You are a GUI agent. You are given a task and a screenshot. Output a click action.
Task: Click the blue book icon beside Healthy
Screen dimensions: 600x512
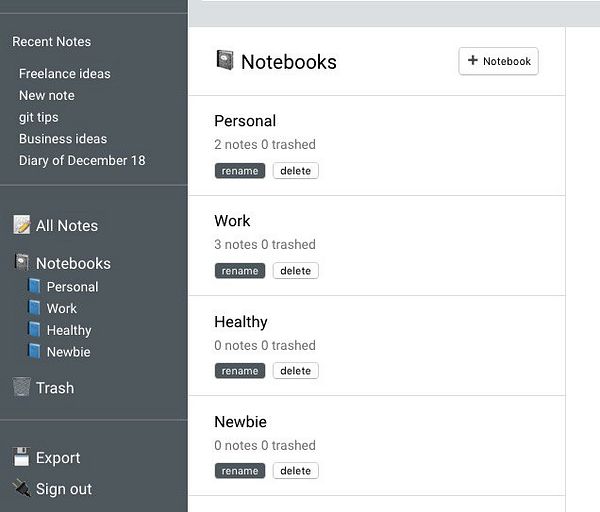tap(35, 330)
